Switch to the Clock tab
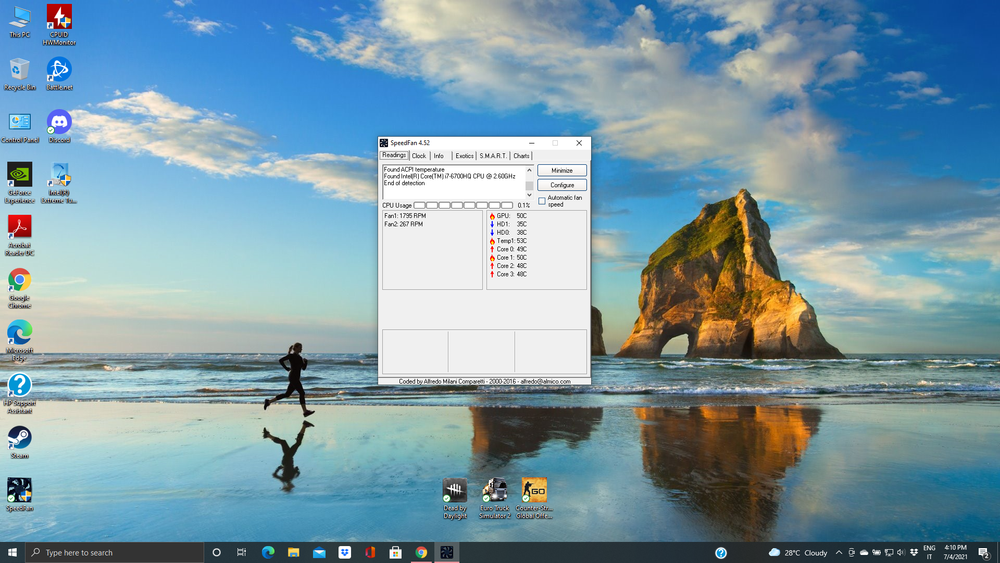The width and height of the screenshot is (1000, 563). tap(419, 156)
